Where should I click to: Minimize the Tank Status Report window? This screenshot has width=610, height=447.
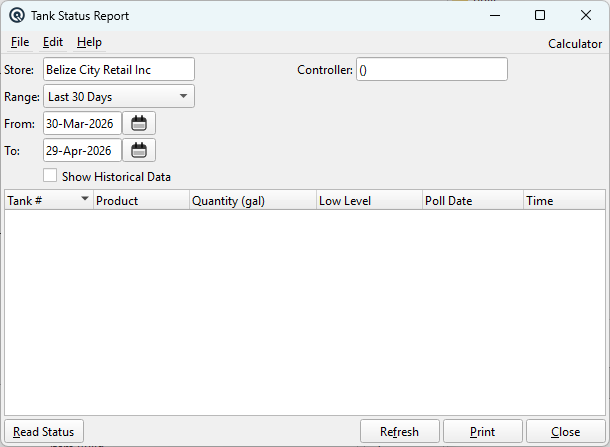coord(495,16)
